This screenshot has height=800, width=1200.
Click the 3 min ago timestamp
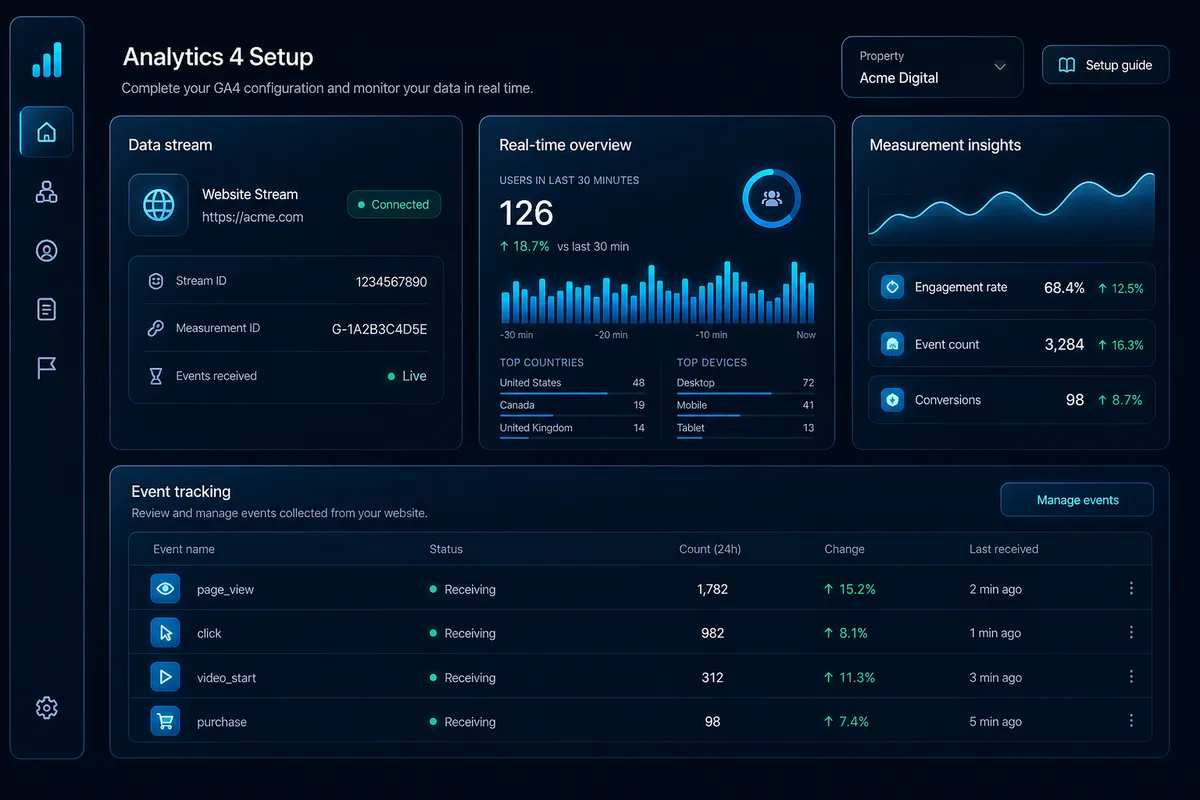[995, 678]
